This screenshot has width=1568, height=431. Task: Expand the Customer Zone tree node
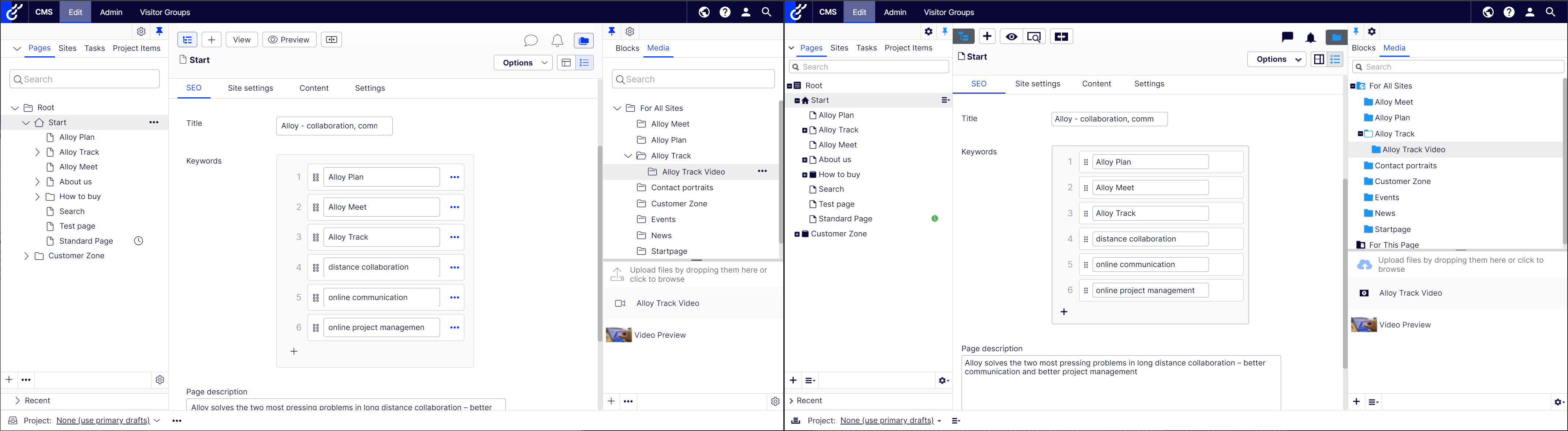point(26,256)
